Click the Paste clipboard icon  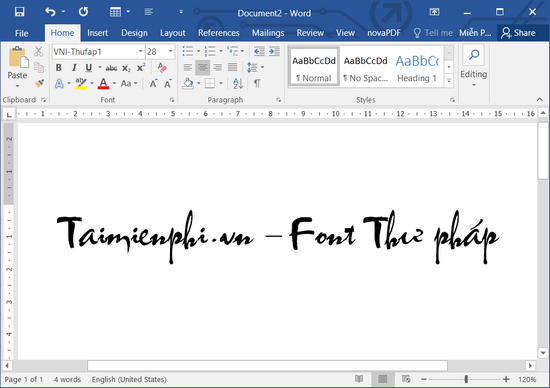click(18, 58)
